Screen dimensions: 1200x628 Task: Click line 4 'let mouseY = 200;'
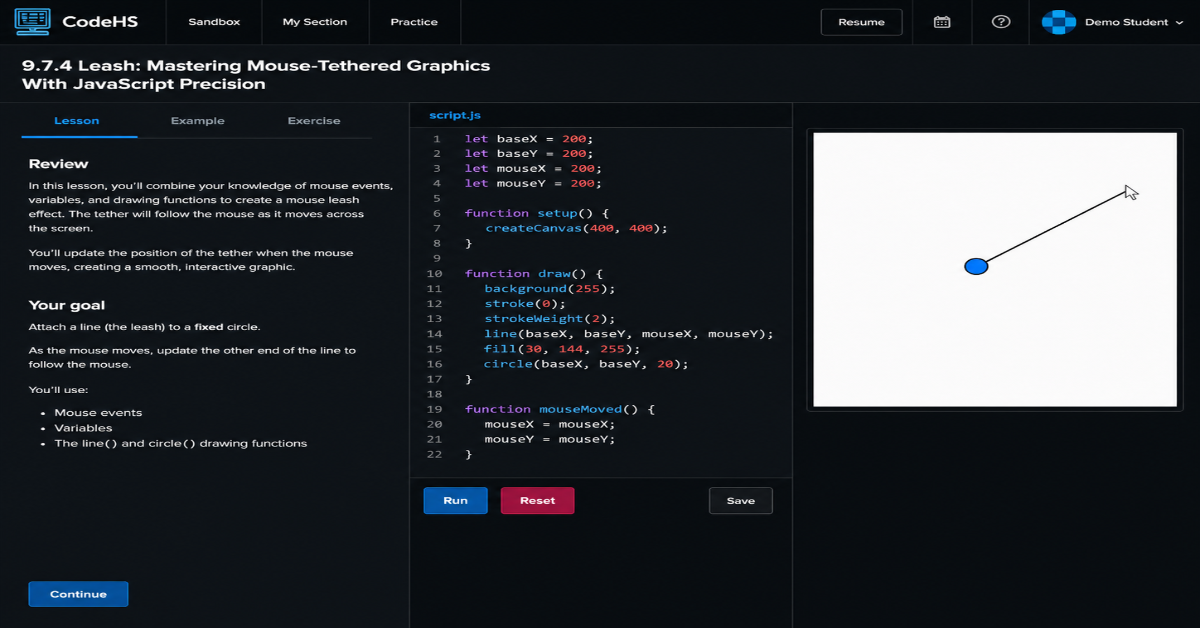tap(533, 183)
